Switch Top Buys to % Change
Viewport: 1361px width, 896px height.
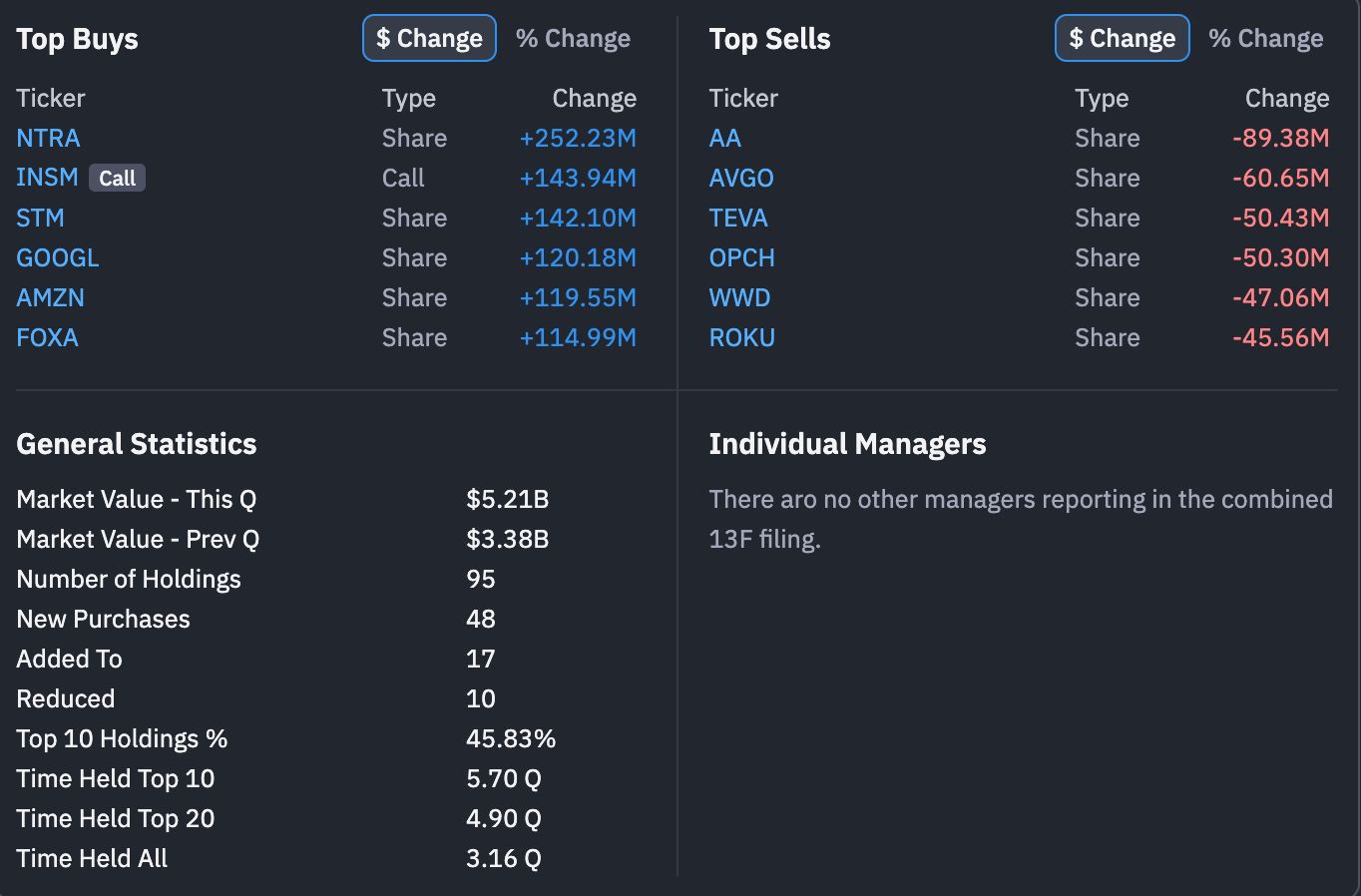pos(573,38)
